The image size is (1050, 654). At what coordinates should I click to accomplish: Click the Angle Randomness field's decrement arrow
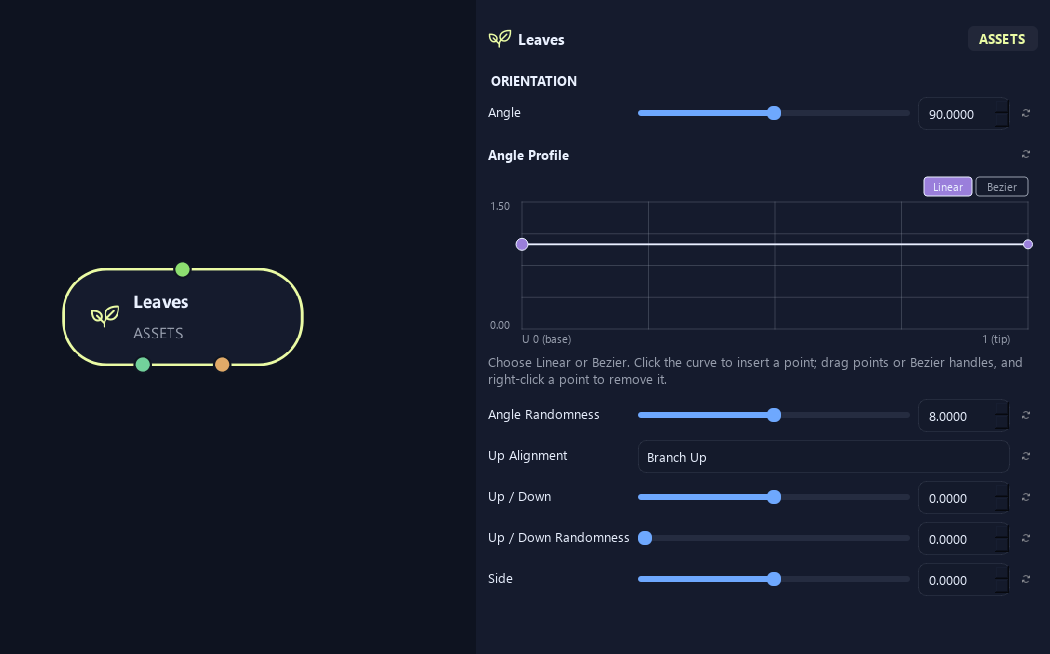[x=1002, y=424]
